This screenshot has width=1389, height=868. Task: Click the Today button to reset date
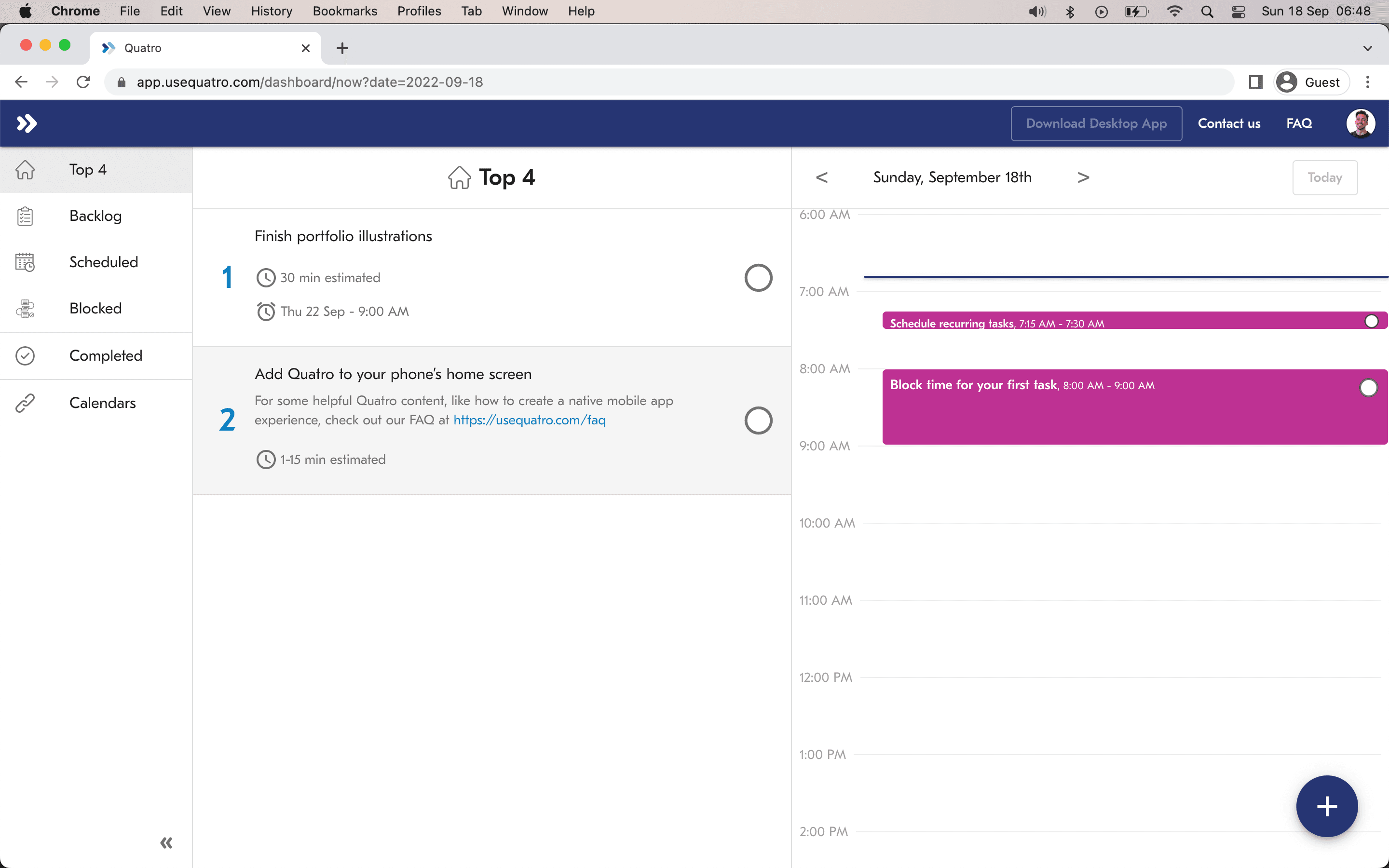pyautogui.click(x=1324, y=177)
